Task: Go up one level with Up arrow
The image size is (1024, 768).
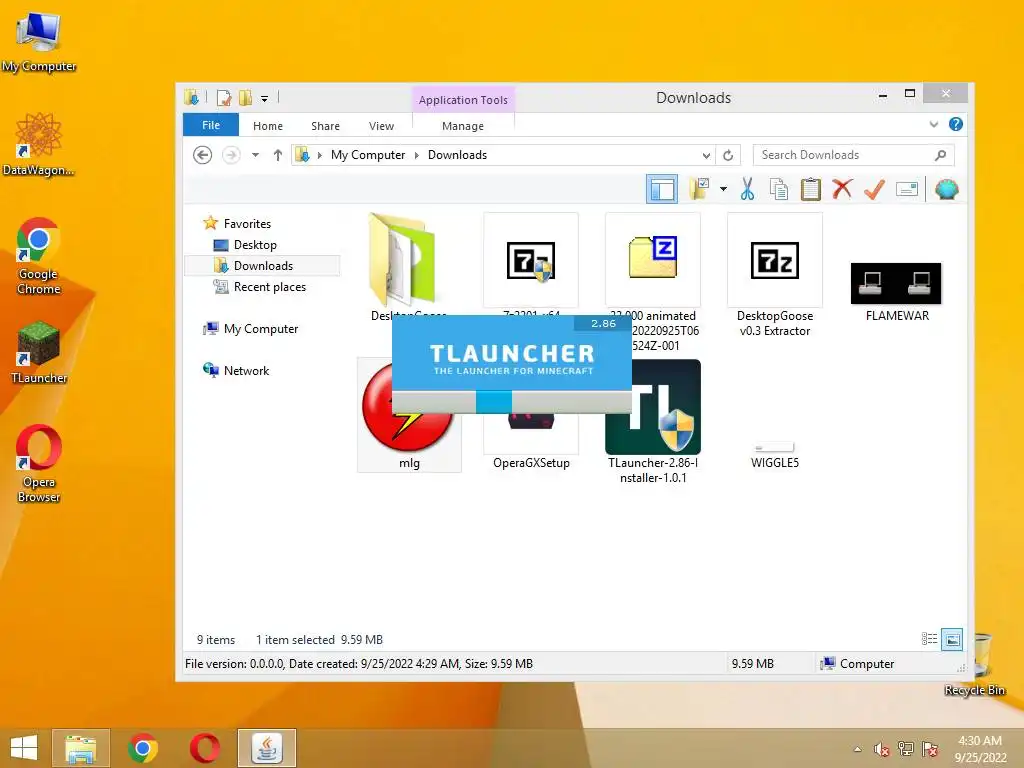Action: click(x=278, y=155)
